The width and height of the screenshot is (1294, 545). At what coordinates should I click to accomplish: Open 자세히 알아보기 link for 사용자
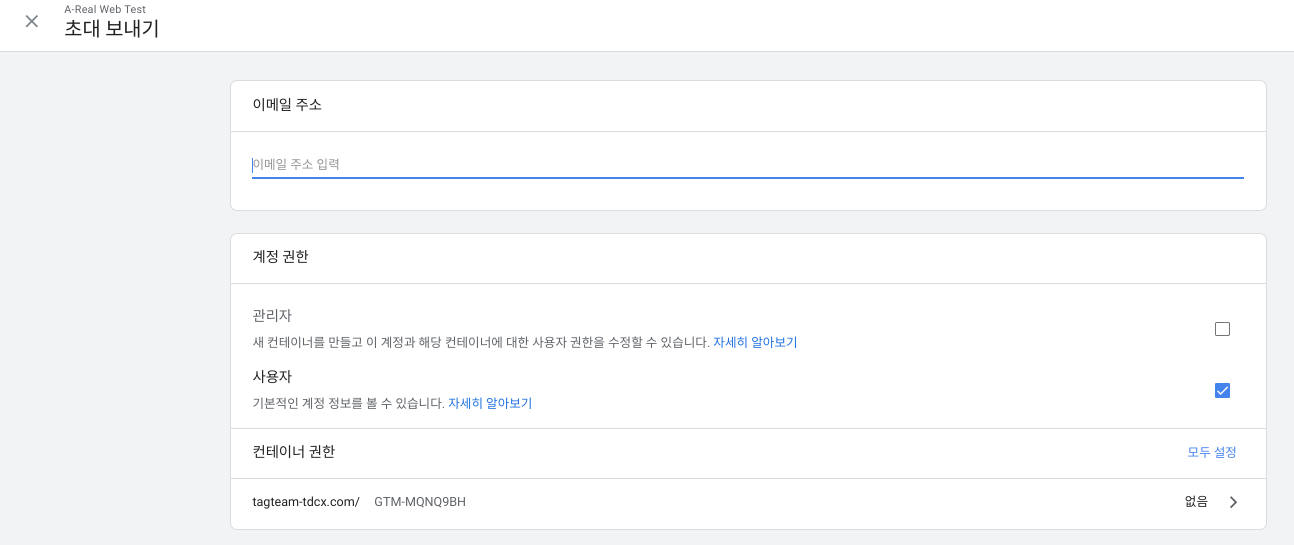coord(490,404)
